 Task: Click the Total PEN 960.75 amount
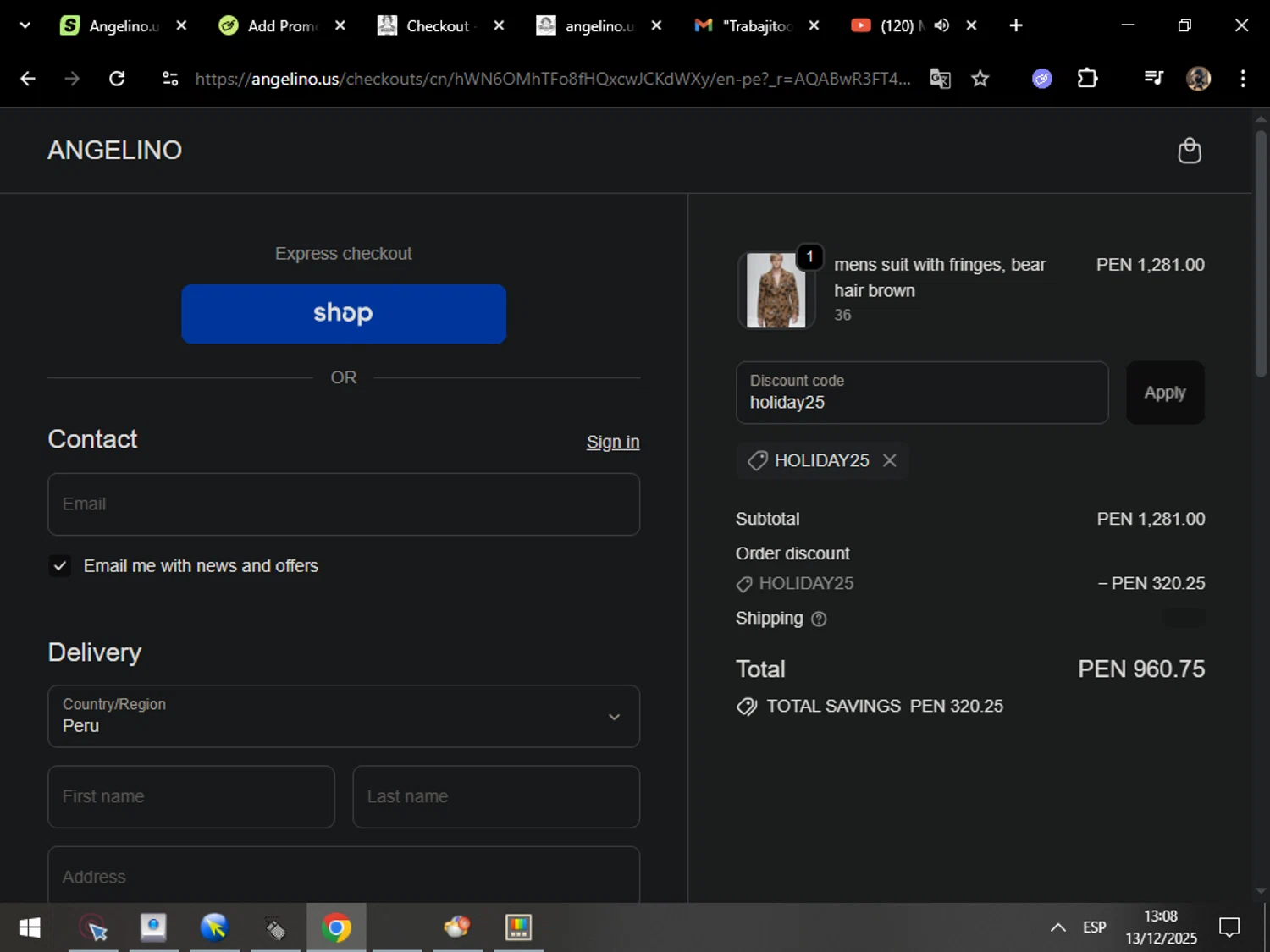pyautogui.click(x=1141, y=669)
